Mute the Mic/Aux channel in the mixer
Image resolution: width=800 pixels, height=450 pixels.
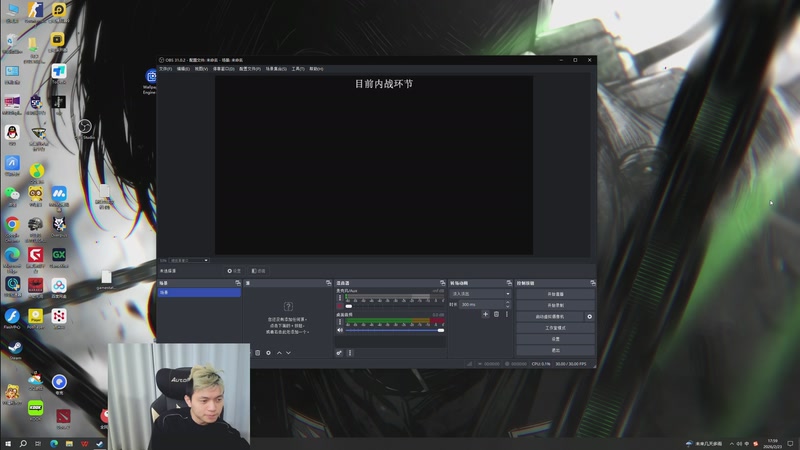click(x=340, y=306)
